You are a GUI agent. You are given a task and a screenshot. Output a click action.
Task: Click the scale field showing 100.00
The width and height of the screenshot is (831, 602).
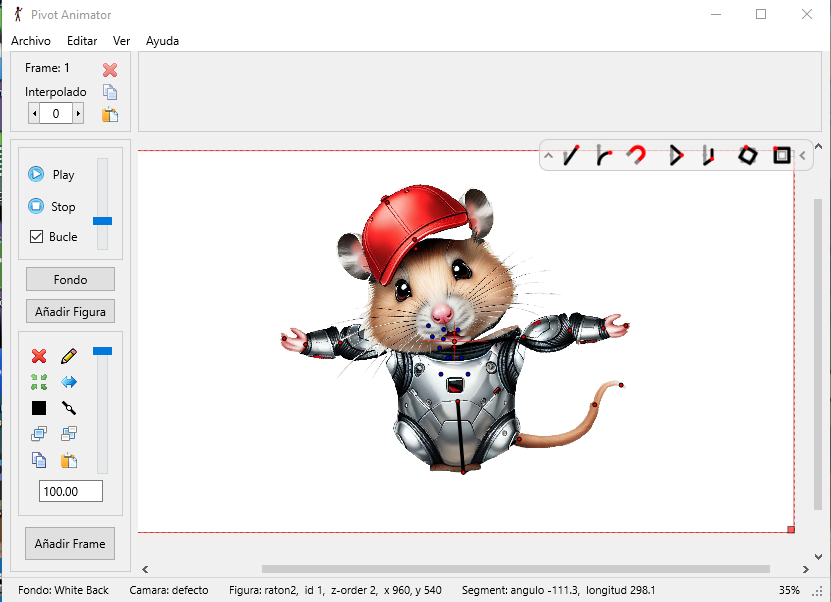click(x=70, y=491)
